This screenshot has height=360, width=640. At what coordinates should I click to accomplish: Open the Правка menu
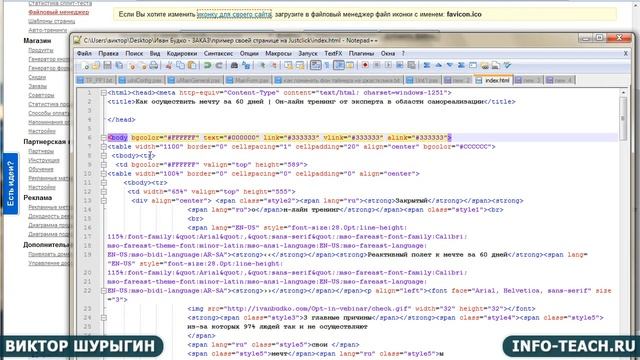click(108, 53)
